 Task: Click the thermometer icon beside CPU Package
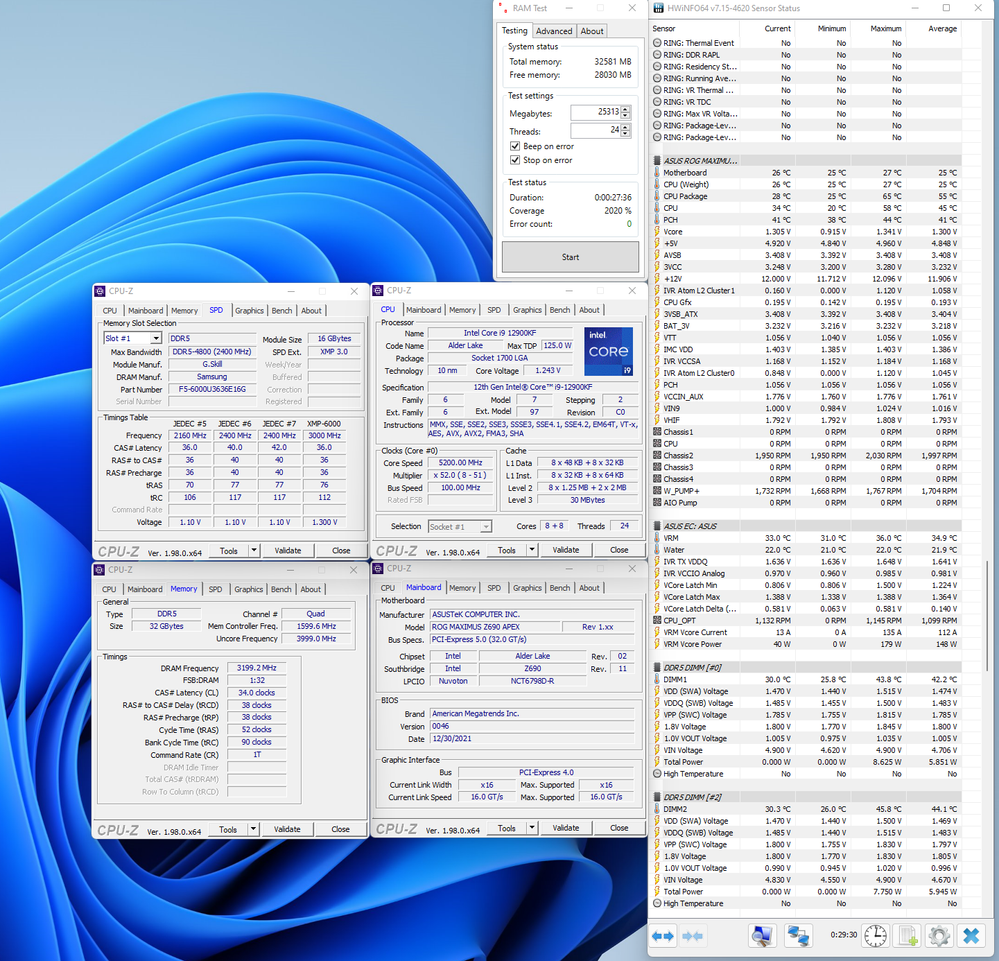point(657,196)
